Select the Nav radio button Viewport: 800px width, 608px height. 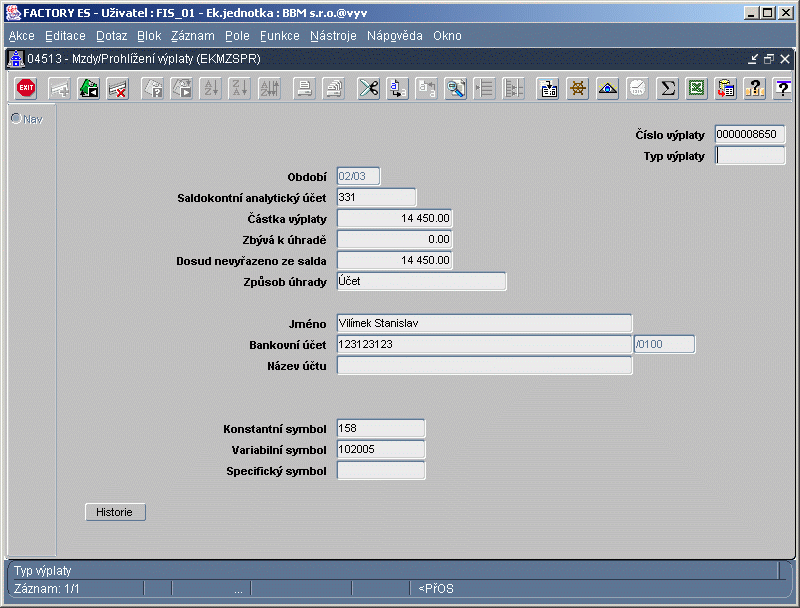[16, 118]
